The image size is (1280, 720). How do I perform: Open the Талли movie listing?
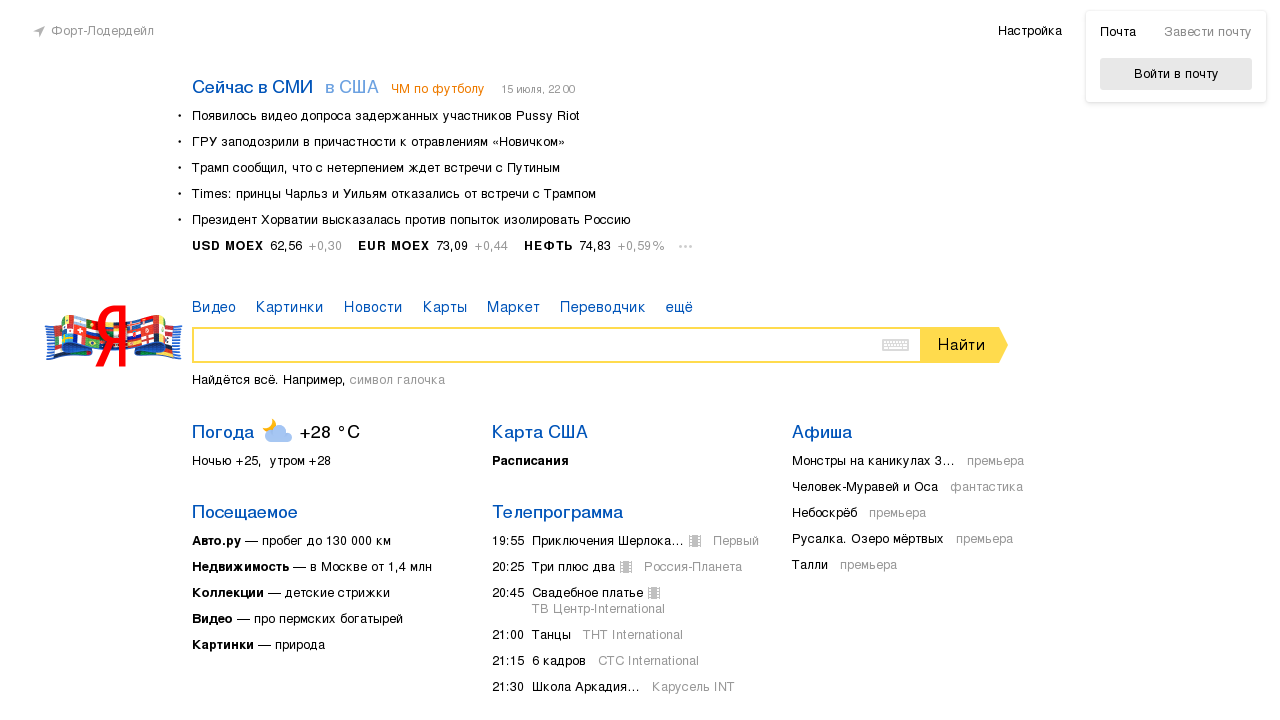tap(810, 565)
